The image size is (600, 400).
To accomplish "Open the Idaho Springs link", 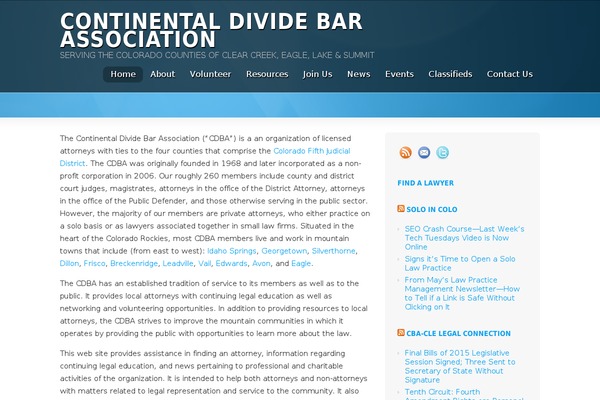I will tap(232, 251).
